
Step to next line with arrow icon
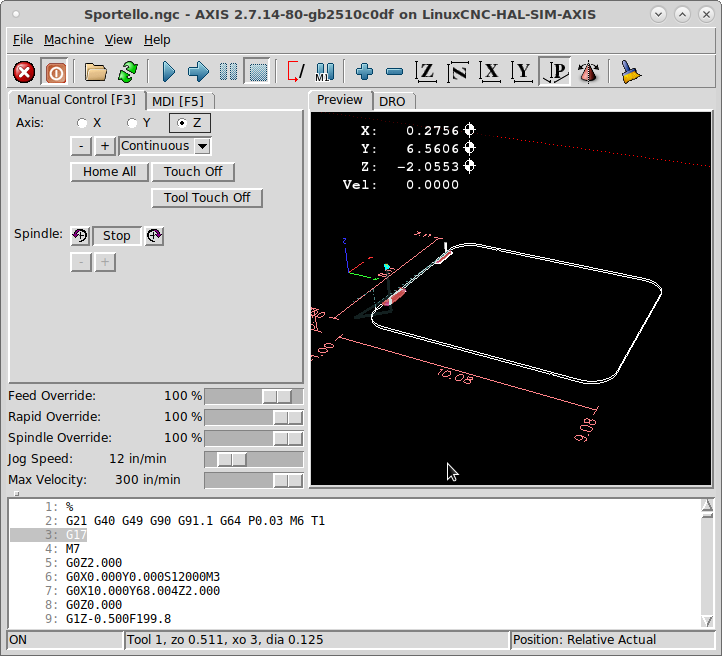pos(198,72)
